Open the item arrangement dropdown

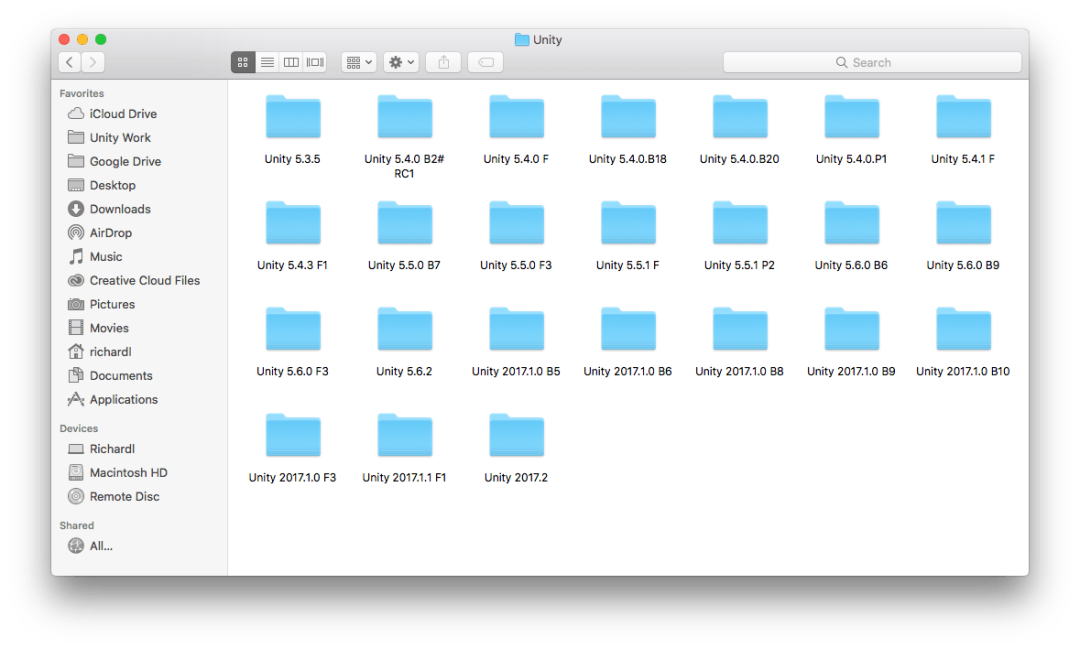pos(359,62)
